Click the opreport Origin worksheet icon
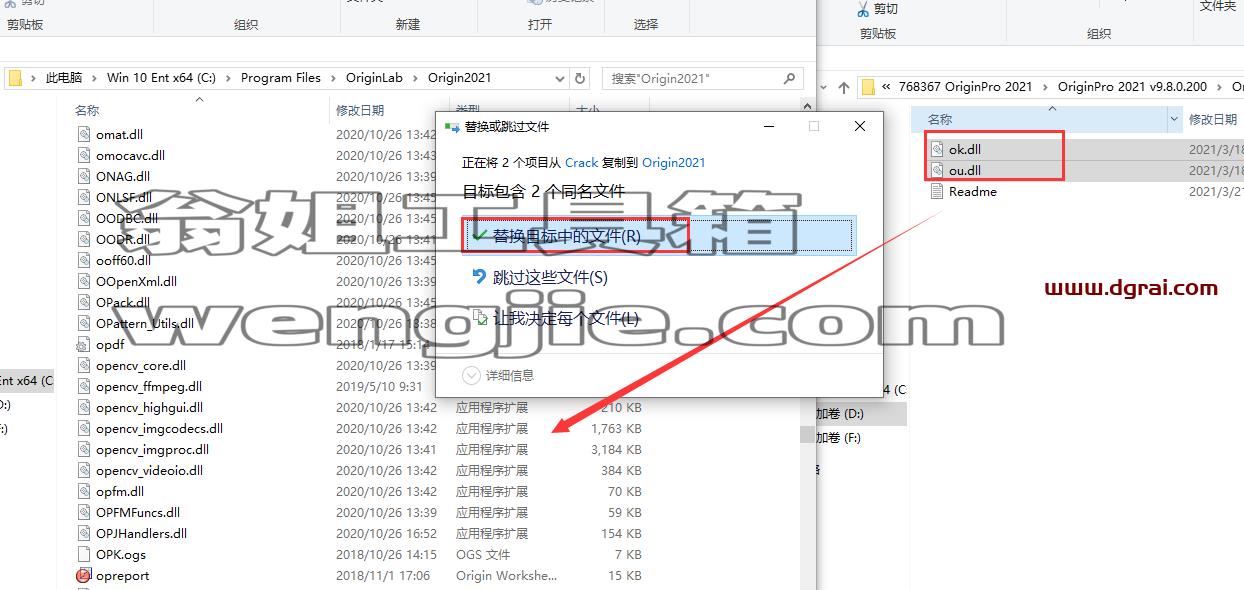Screen dimensions: 1244x590 click(x=85, y=575)
